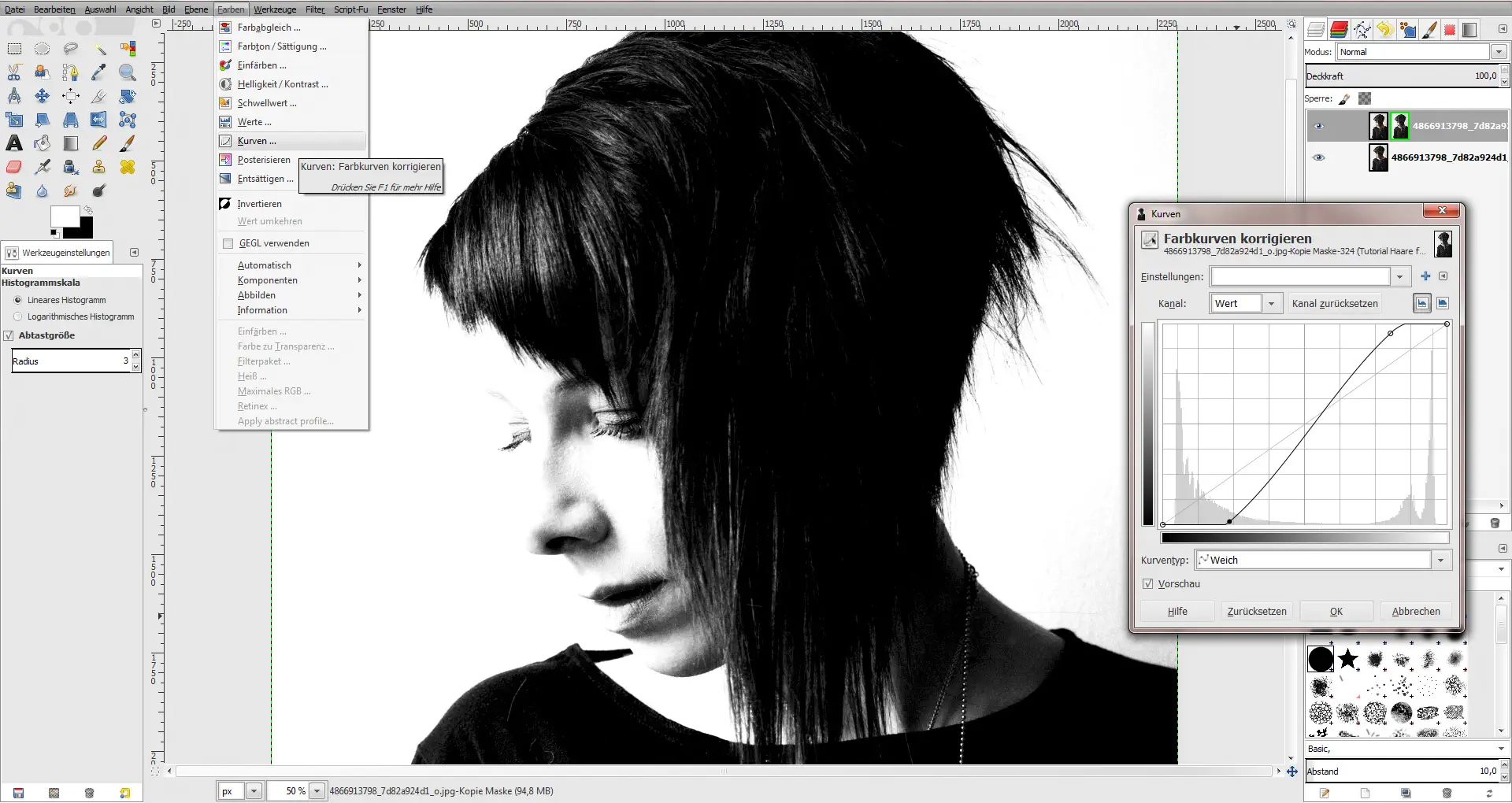Select Logarithmisches Histogramm radio button

click(x=18, y=316)
